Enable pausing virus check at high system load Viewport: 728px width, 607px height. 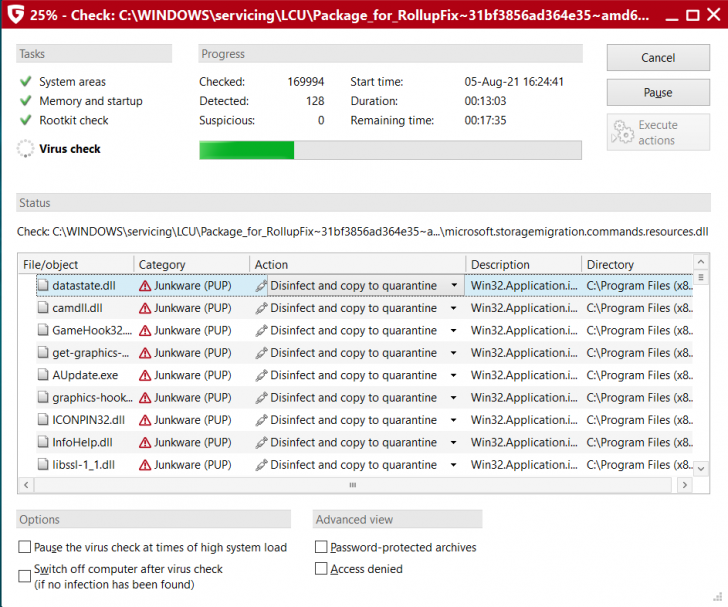25,547
